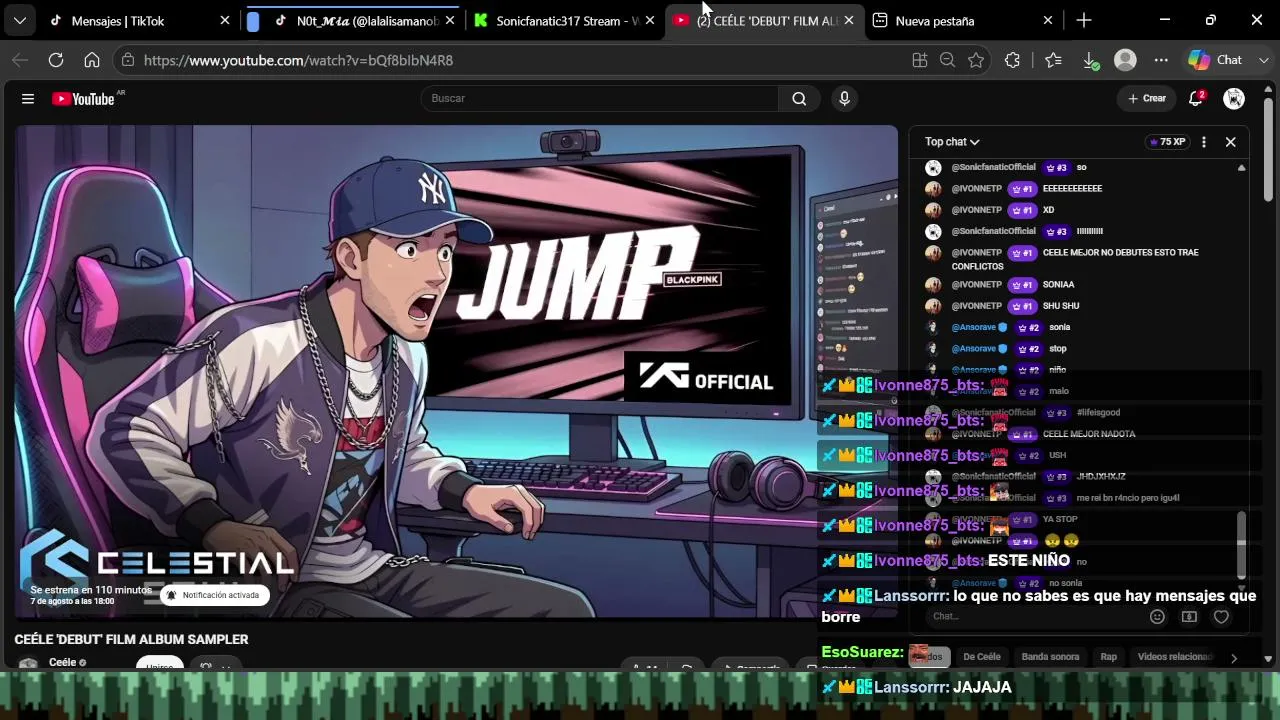Go back with the browser back arrow
Screen dimensions: 1280x720
coord(20,60)
